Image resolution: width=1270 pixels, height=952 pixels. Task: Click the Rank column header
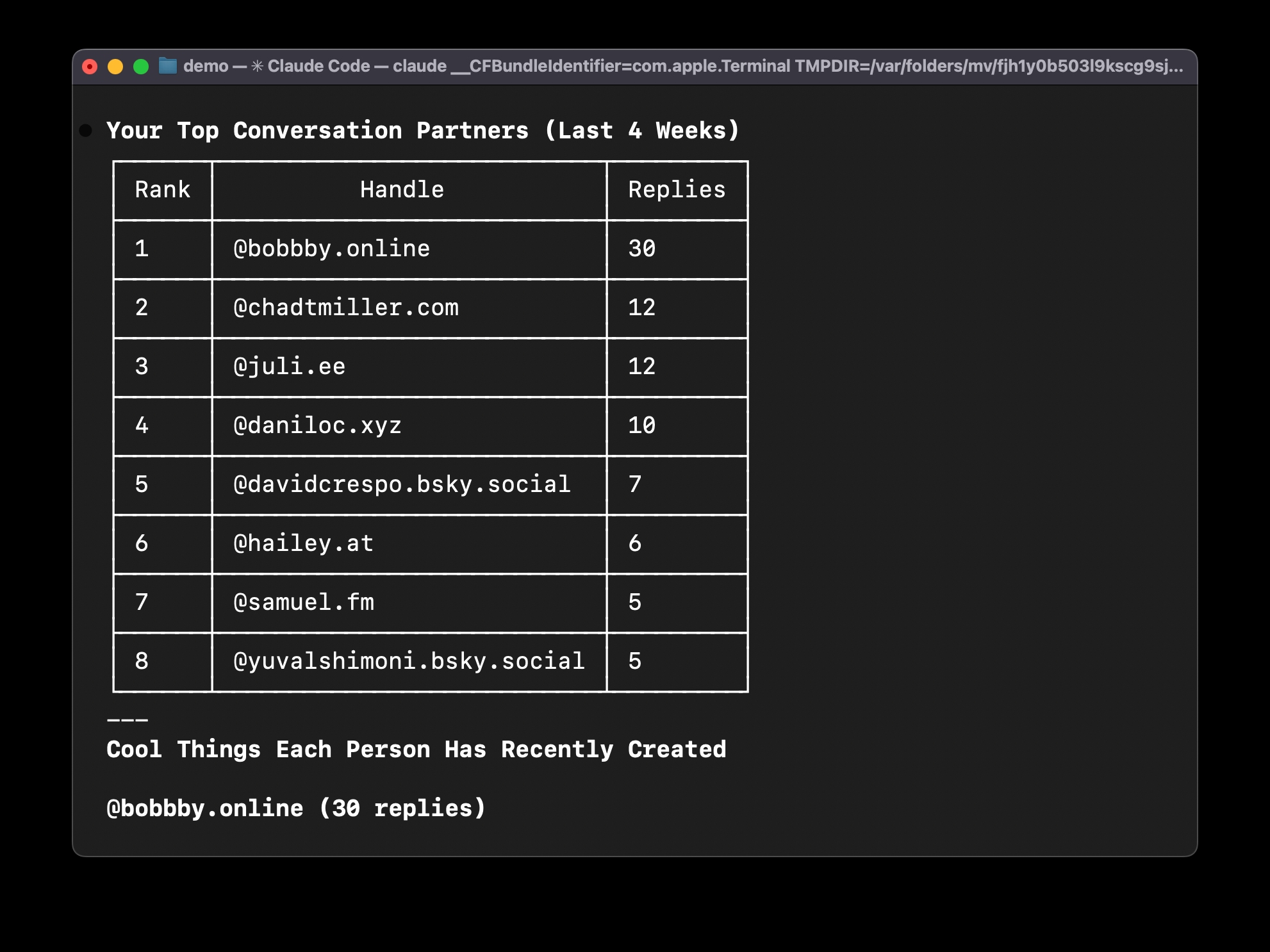click(163, 190)
